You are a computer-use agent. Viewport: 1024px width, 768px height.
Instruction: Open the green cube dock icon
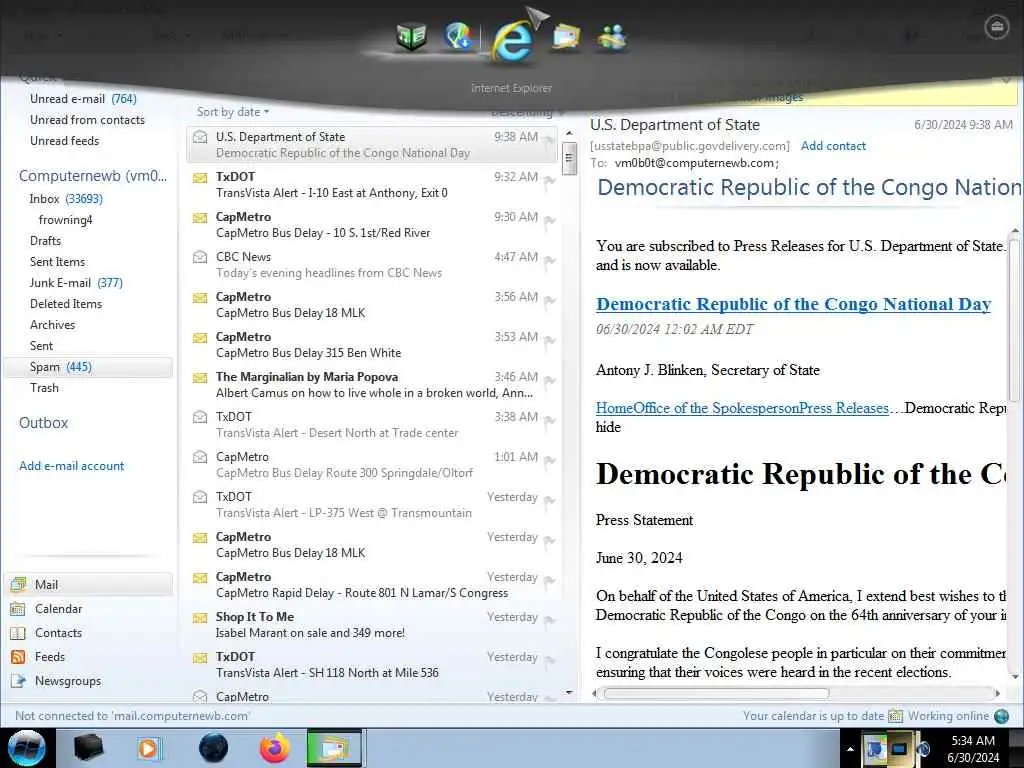pyautogui.click(x=411, y=36)
